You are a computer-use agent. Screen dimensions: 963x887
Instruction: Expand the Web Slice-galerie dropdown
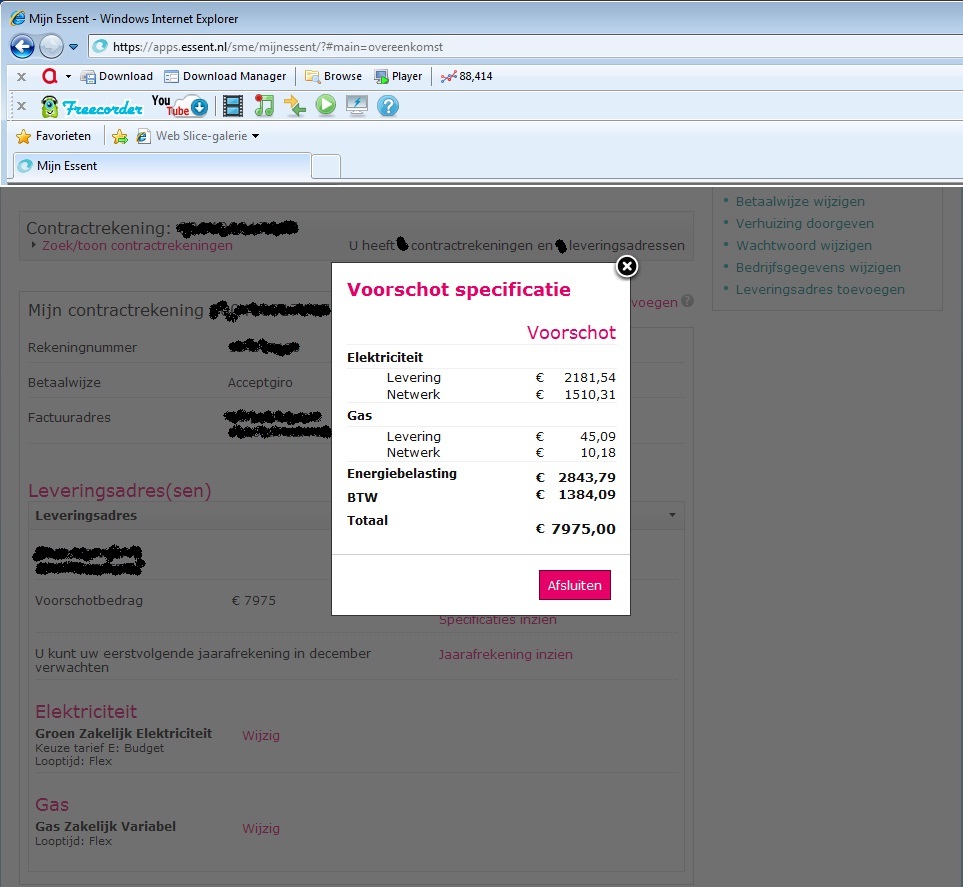click(255, 136)
